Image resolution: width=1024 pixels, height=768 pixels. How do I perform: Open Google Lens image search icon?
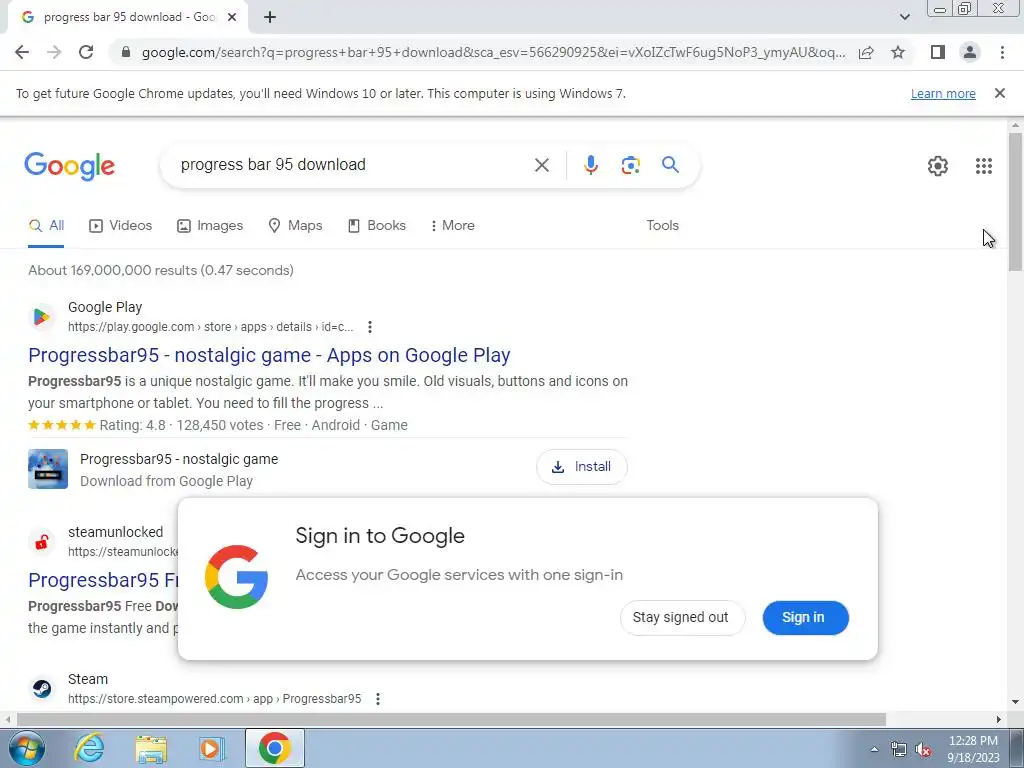click(x=630, y=165)
